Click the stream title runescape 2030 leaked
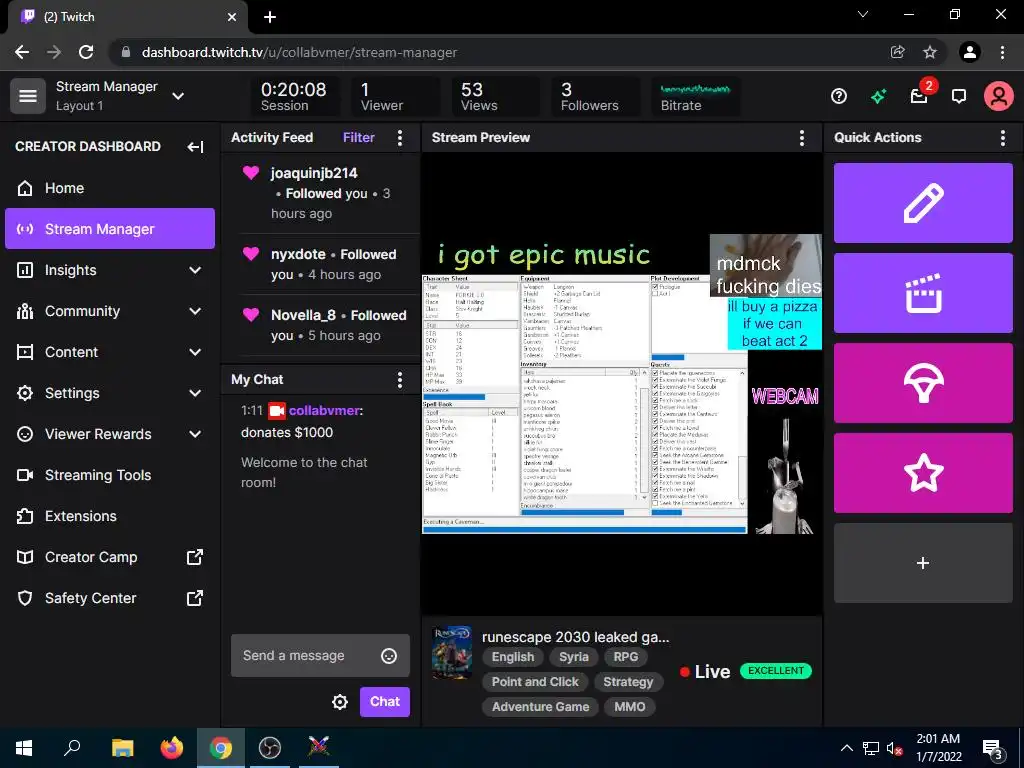 point(575,637)
